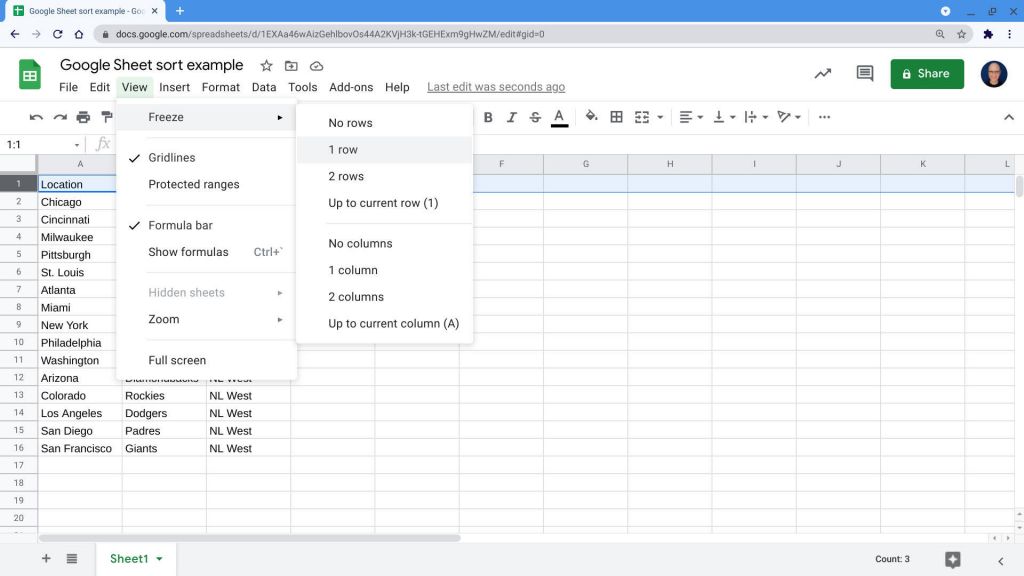Apply italic formatting
The image size is (1024, 576).
click(x=512, y=117)
